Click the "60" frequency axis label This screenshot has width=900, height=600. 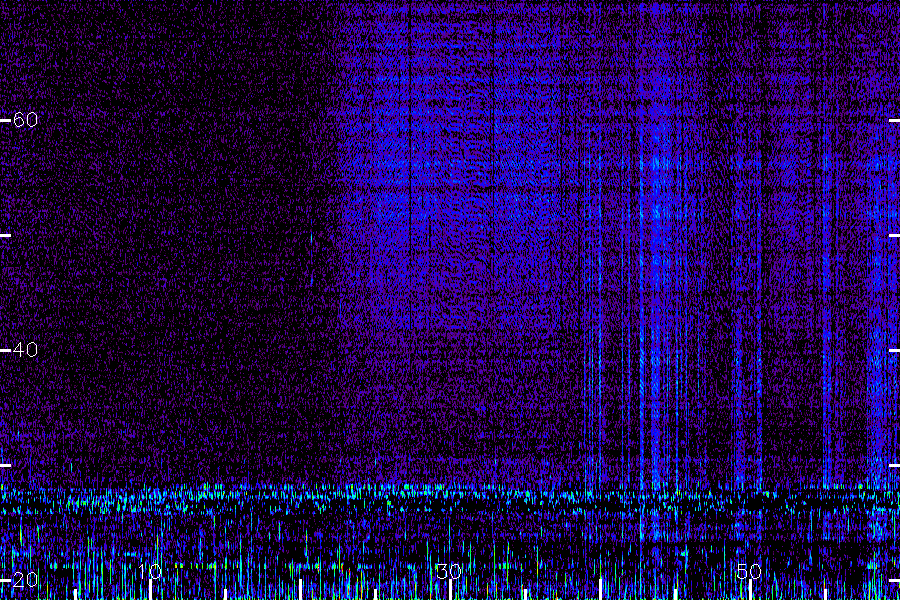(25, 119)
